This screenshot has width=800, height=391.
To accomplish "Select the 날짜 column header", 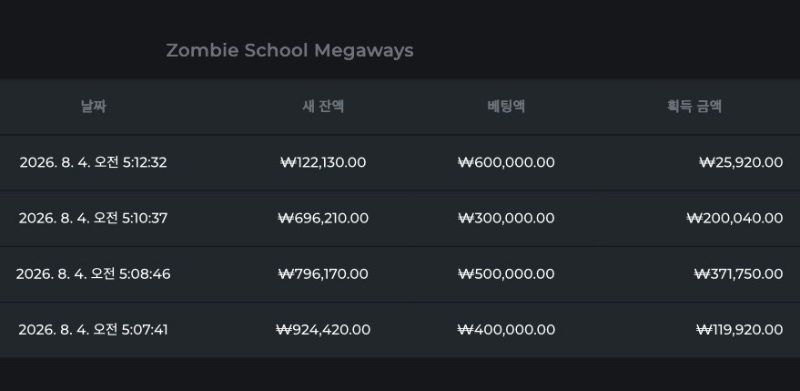I will click(x=93, y=106).
